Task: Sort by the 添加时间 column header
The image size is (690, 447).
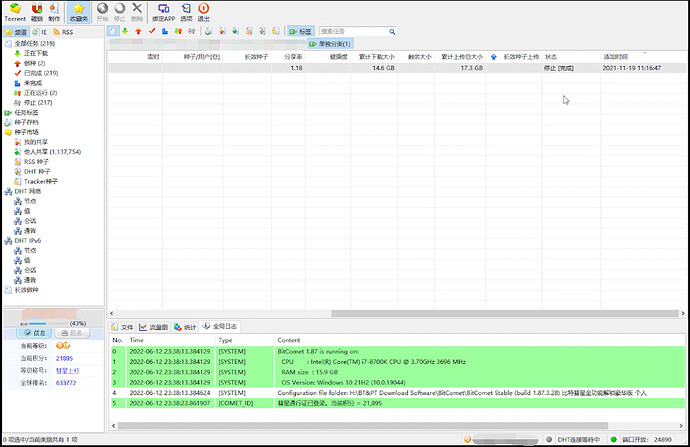Action: point(616,57)
